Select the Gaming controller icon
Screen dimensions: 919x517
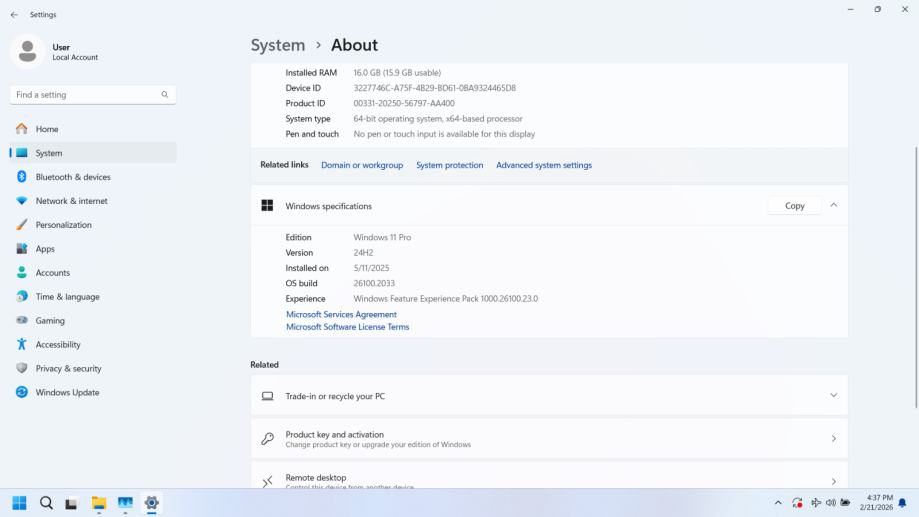coord(22,321)
